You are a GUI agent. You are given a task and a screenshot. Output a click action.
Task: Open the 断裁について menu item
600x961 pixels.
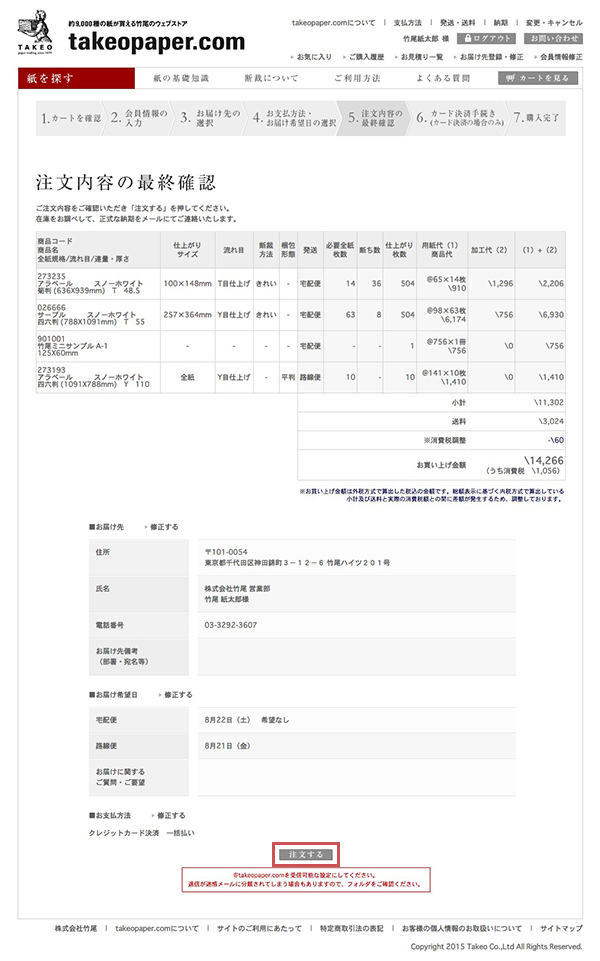tap(271, 78)
